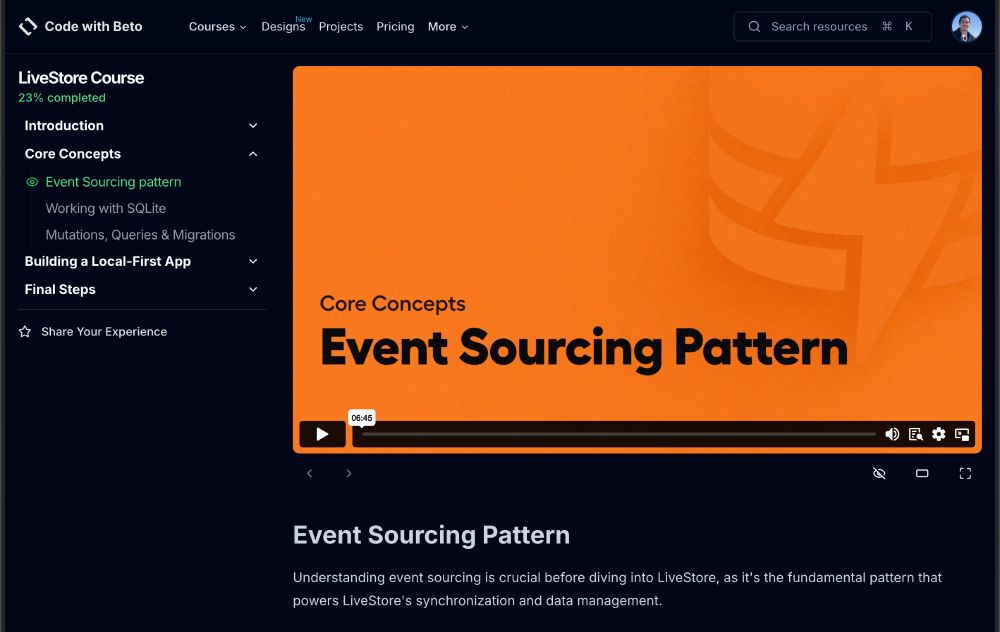This screenshot has height=632, width=1000.
Task: Open the Pricing page
Action: click(x=395, y=27)
